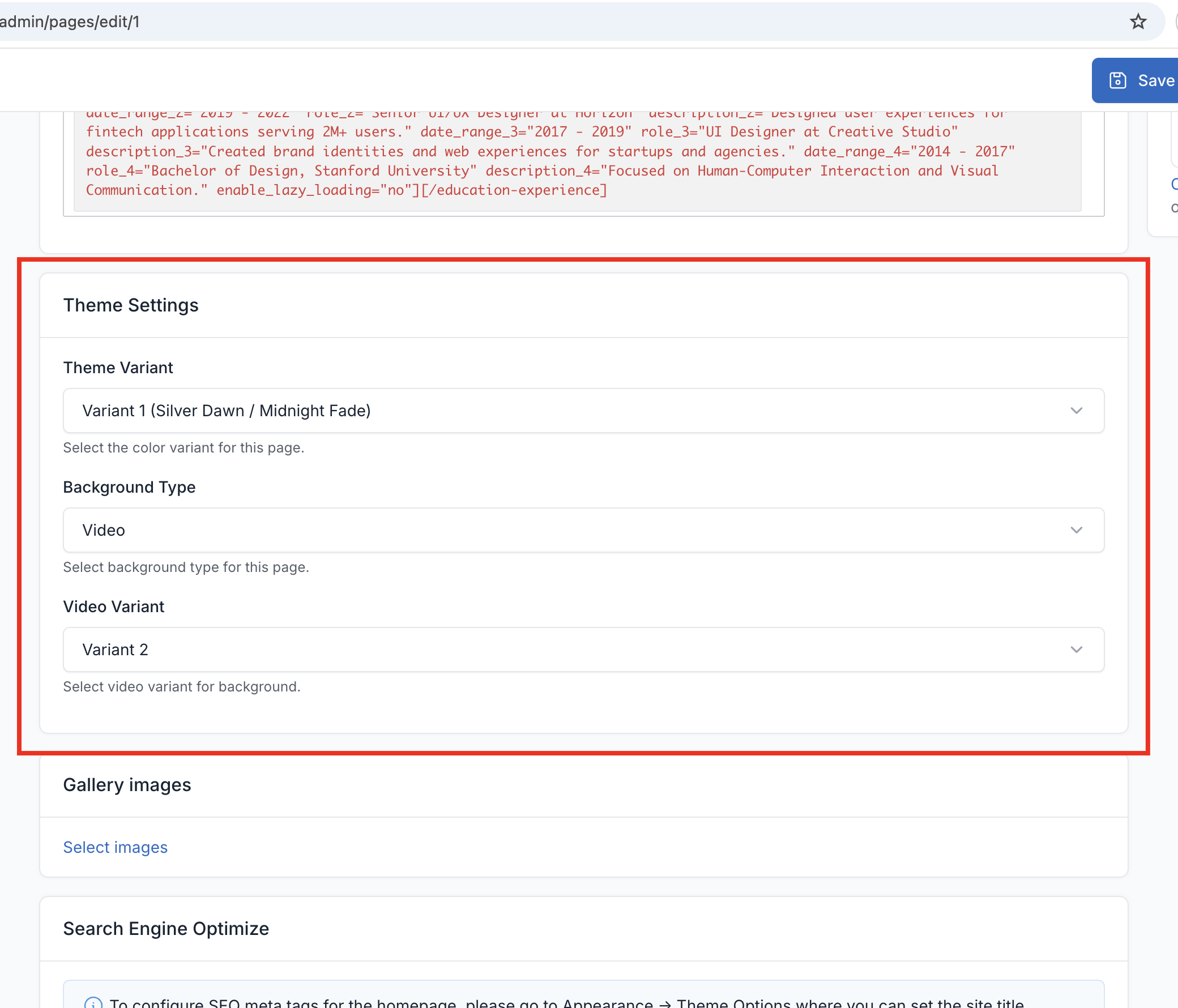Click the browser address bar URL

click(x=70, y=22)
